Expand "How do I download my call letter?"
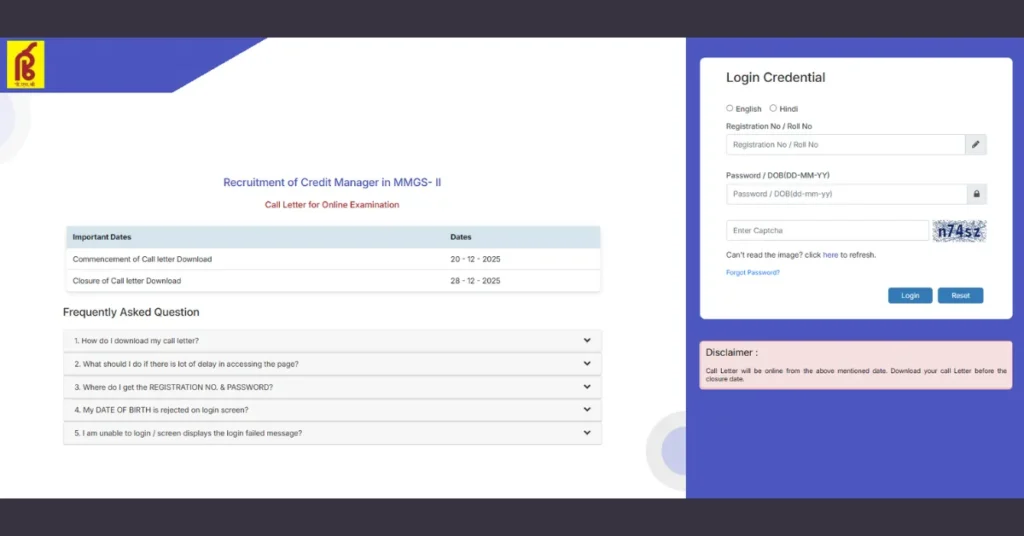Image resolution: width=1024 pixels, height=536 pixels. point(332,341)
